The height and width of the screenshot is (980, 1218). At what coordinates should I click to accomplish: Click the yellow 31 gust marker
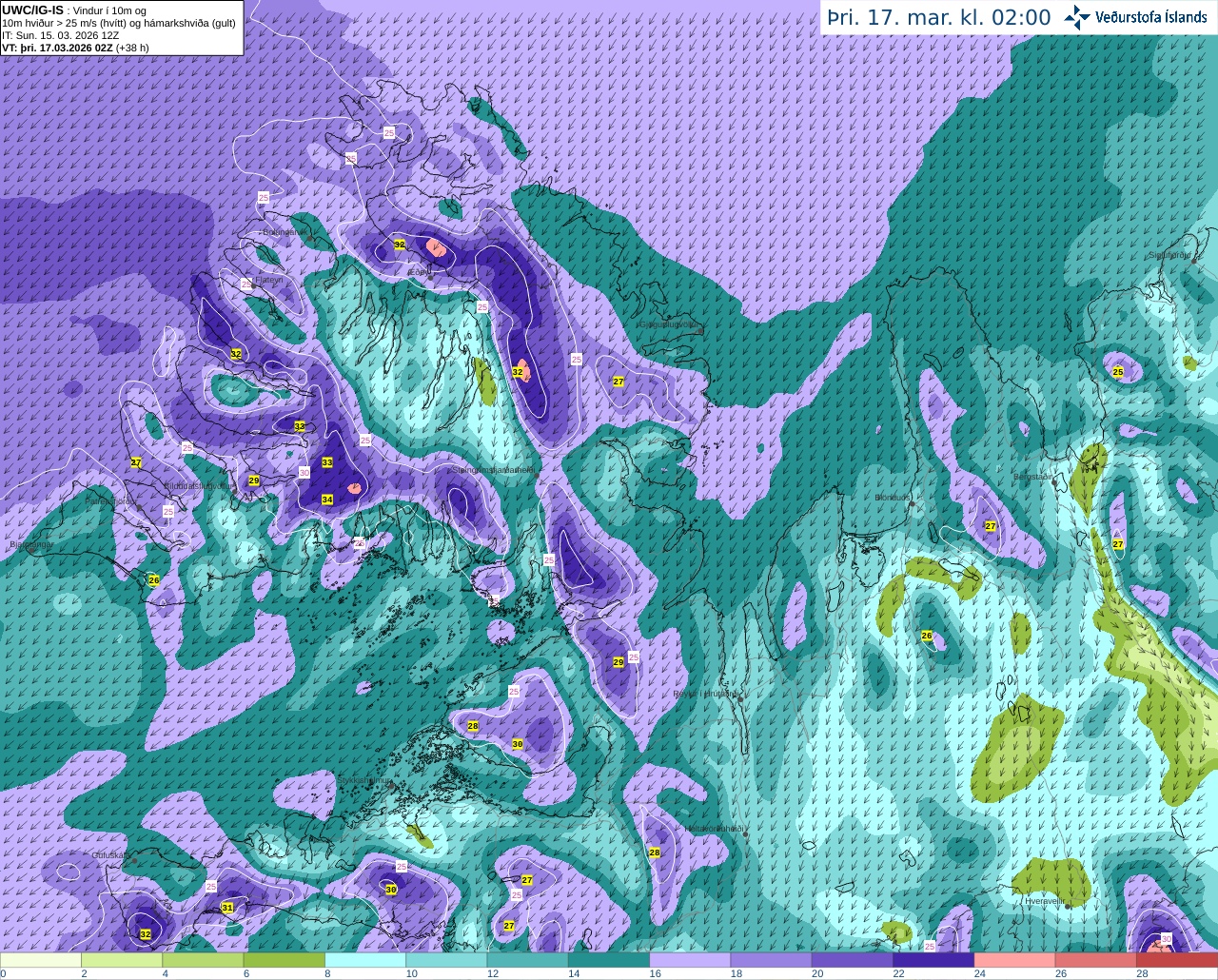coord(227,908)
